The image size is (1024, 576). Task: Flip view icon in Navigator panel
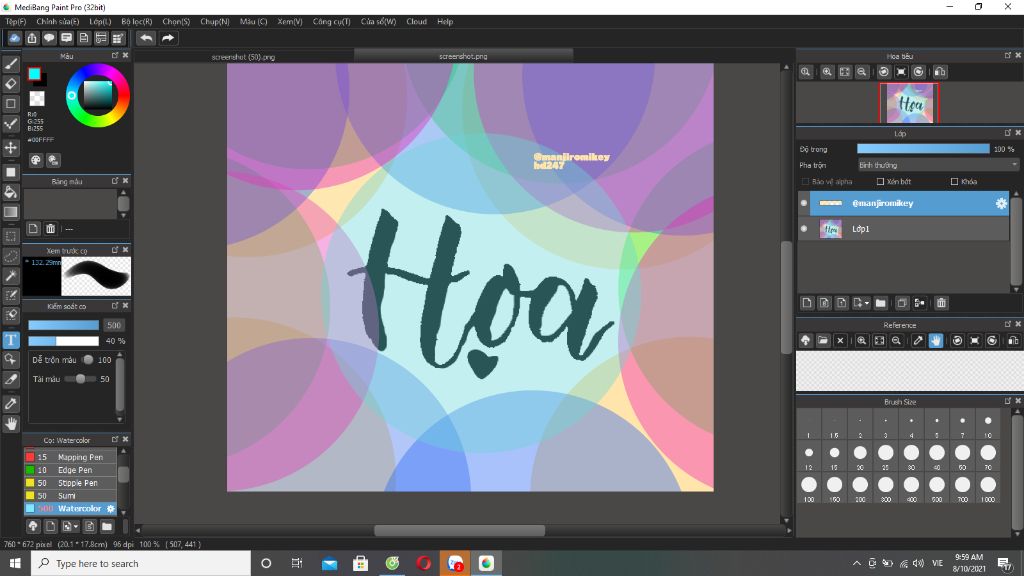point(940,72)
